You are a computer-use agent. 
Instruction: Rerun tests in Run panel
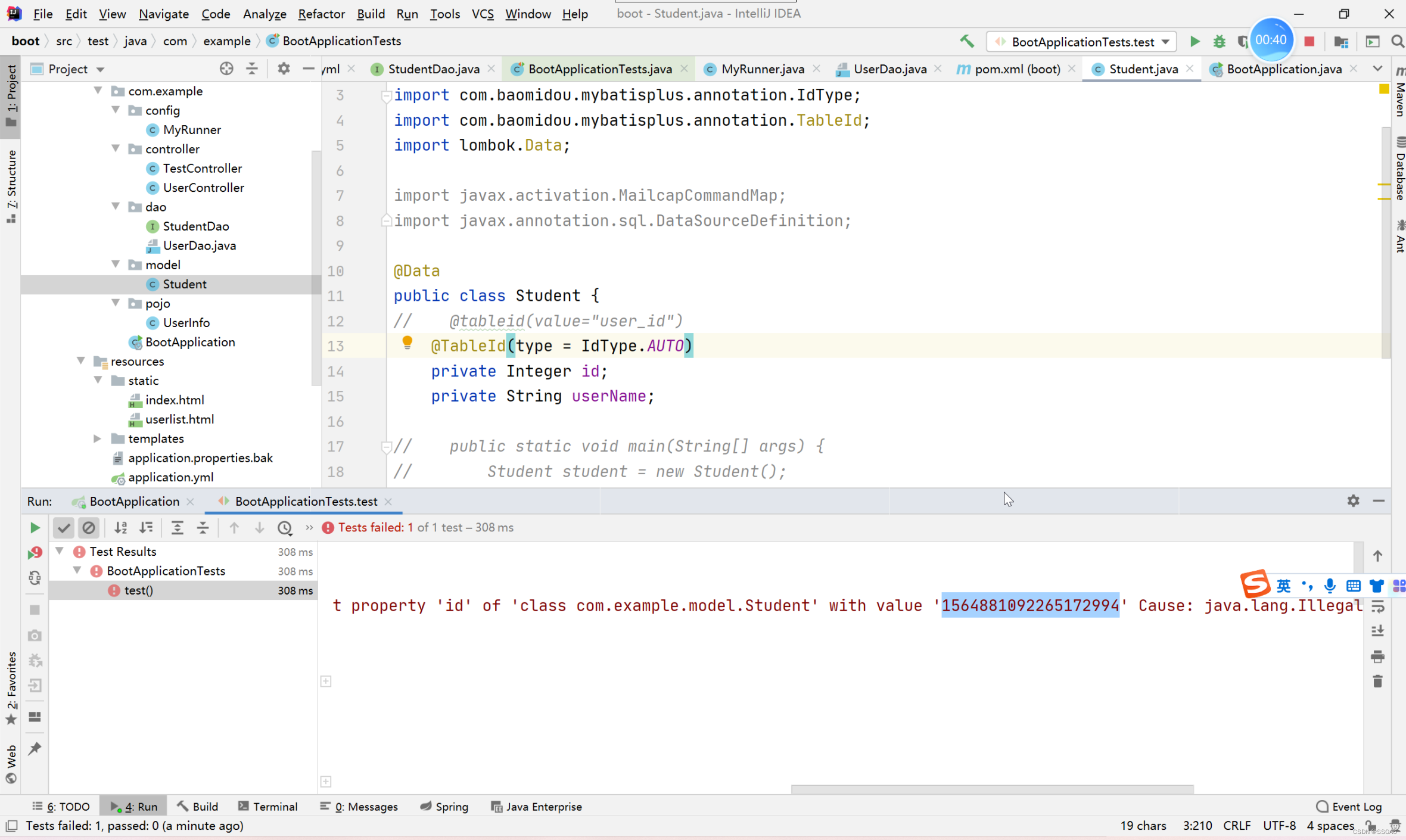[35, 527]
